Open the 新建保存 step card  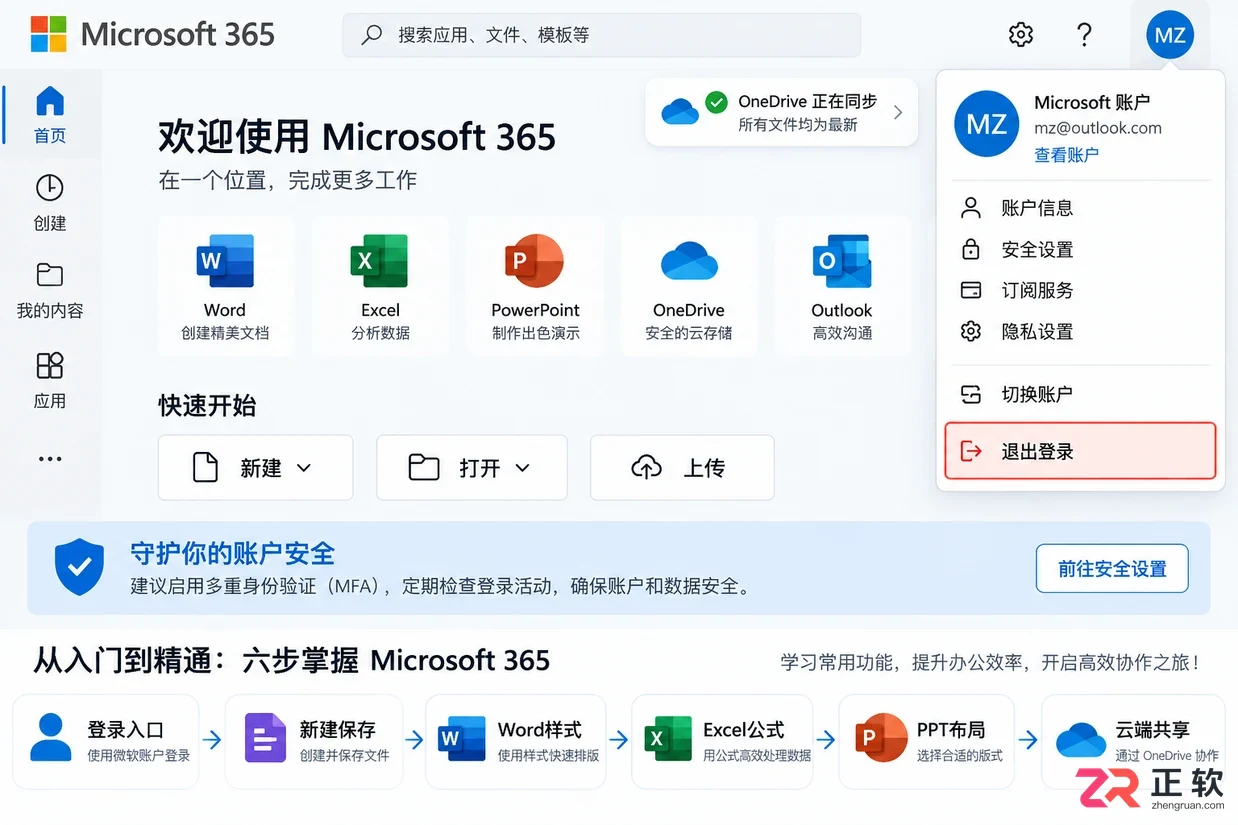pos(313,741)
